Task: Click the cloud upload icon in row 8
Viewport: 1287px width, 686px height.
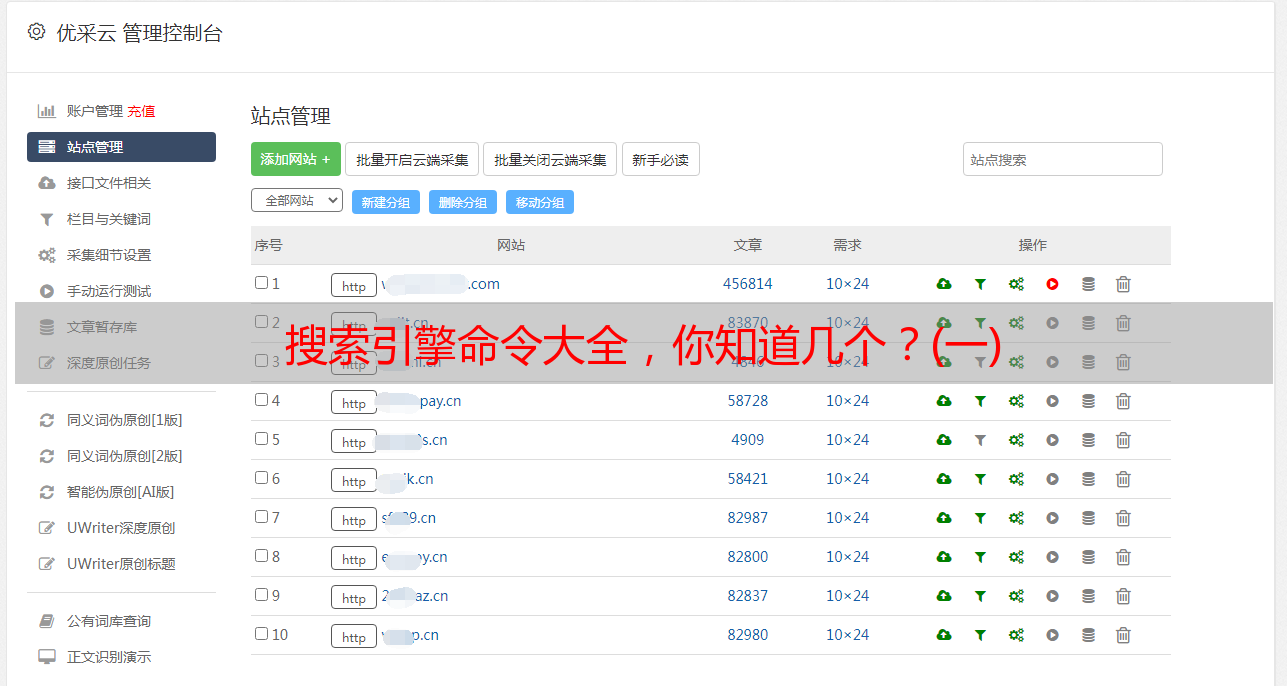Action: (943, 557)
